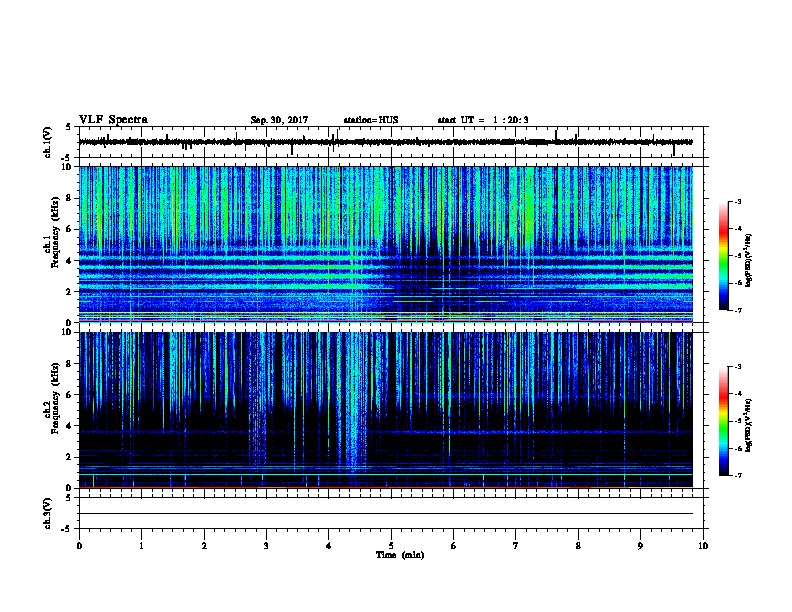Click the "-3" label atop ch.1 color scale
Viewport: 792px width, 612px height.
click(737, 201)
